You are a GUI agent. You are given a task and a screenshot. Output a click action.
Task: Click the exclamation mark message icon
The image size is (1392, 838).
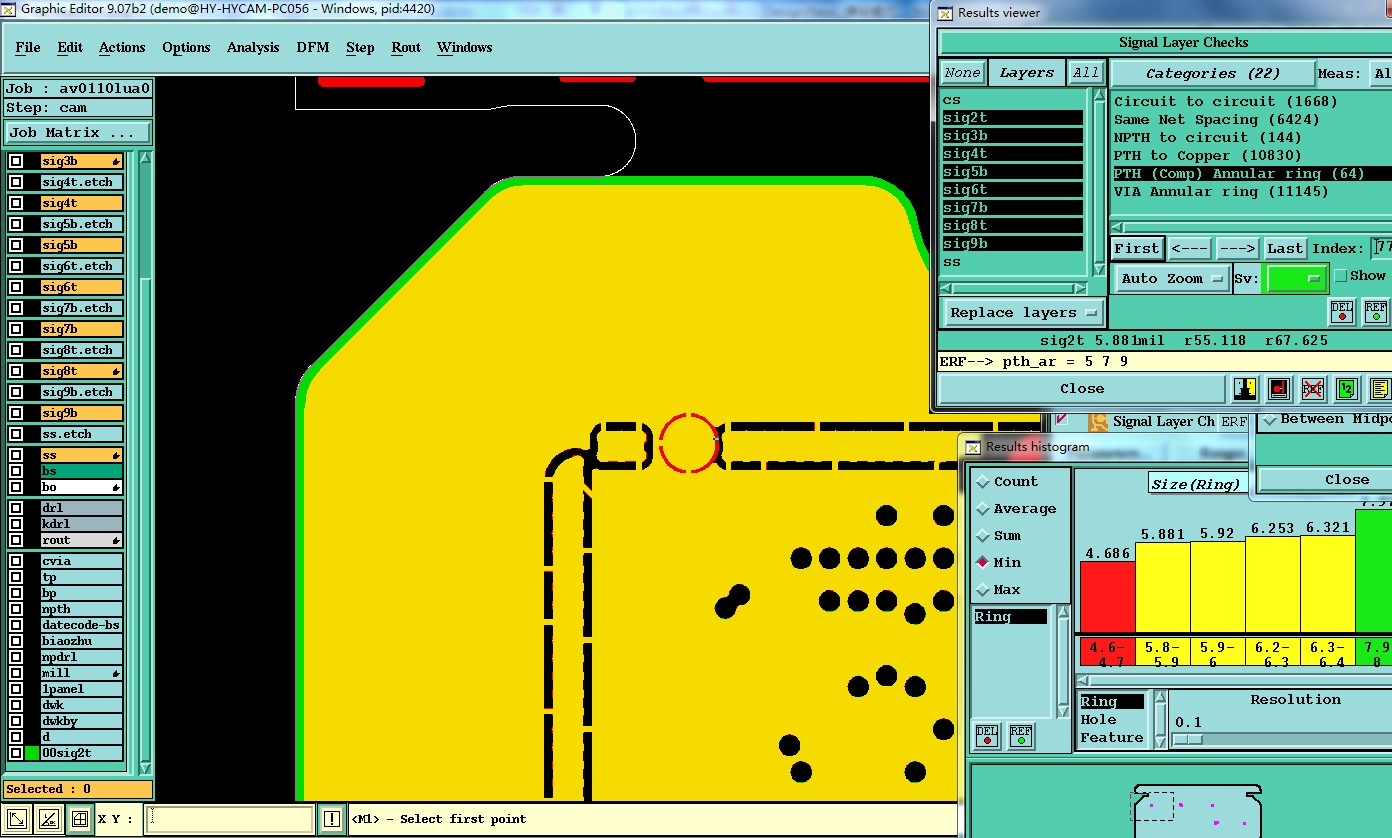[332, 819]
